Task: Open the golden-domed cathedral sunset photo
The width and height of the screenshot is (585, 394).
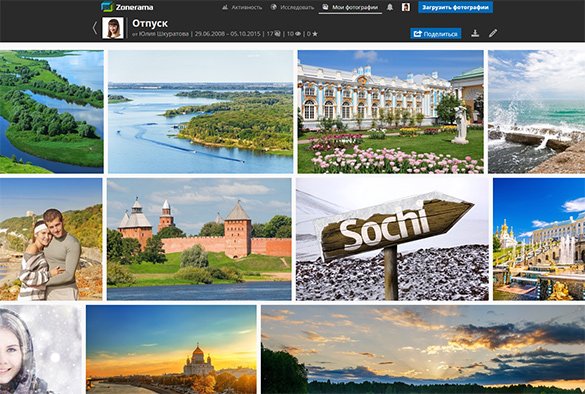Action: pyautogui.click(x=171, y=350)
